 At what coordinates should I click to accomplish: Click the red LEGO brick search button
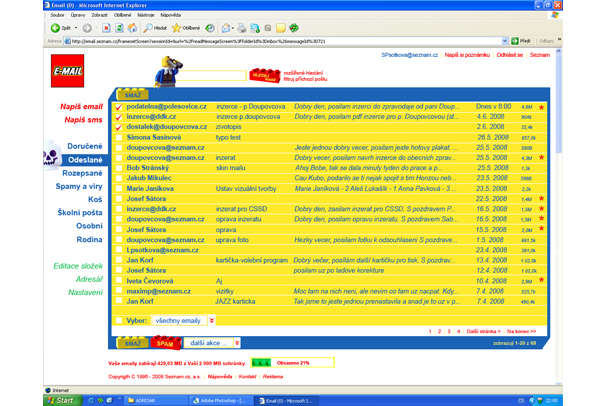point(261,75)
